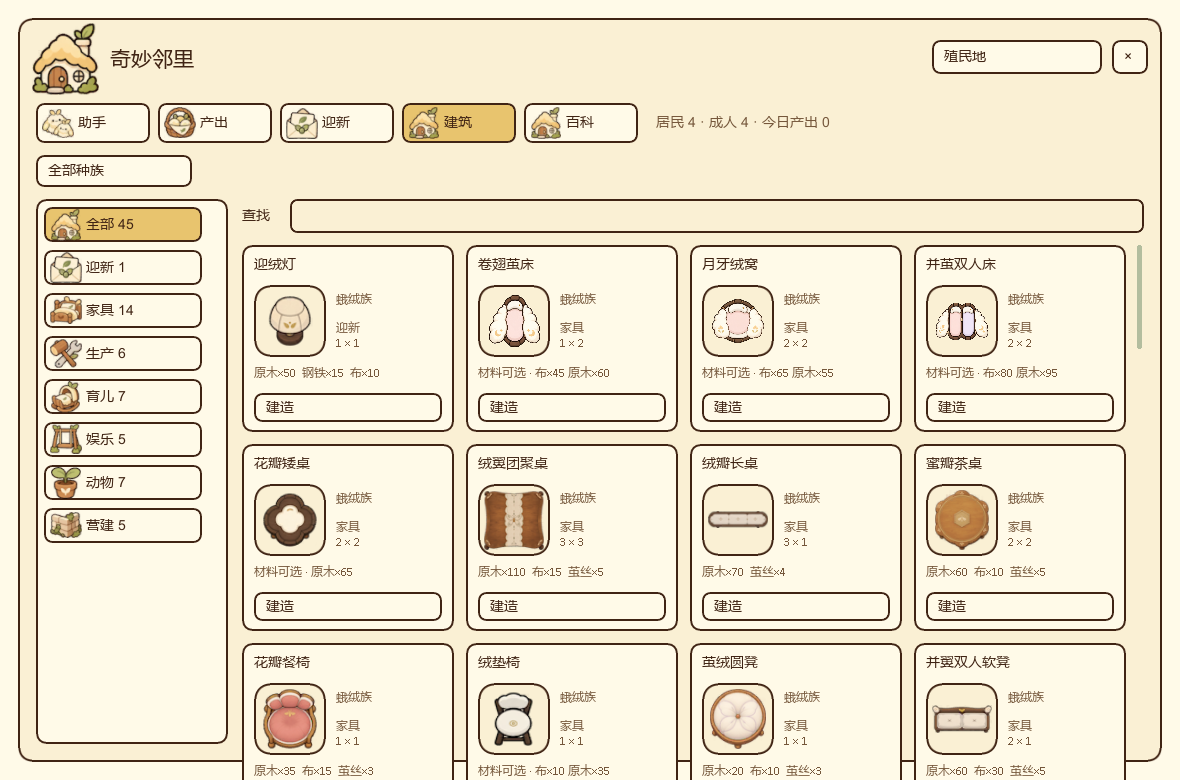Select the 建筑 tab

(x=458, y=123)
